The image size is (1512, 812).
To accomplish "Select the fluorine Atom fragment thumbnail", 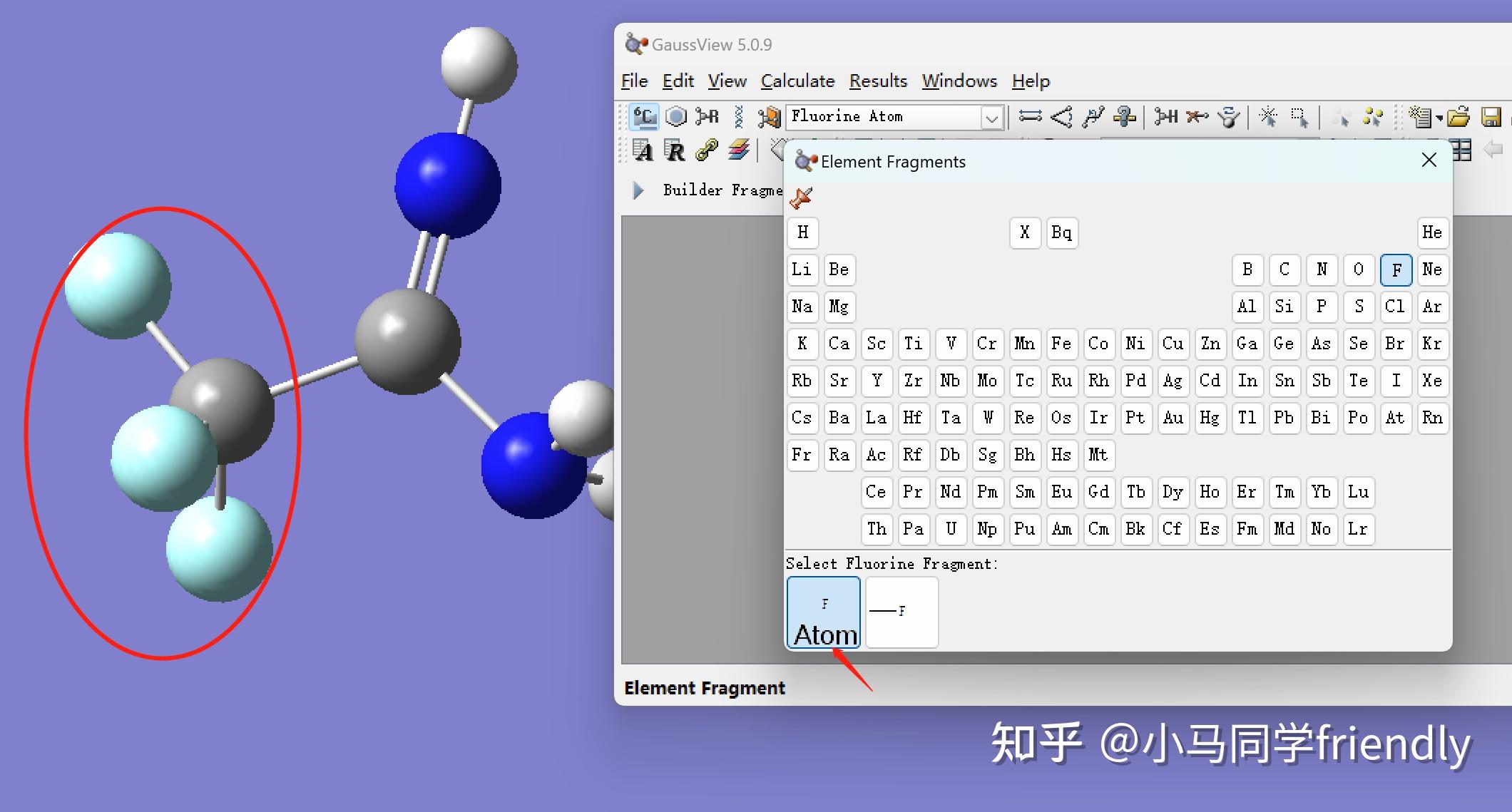I will click(x=824, y=612).
